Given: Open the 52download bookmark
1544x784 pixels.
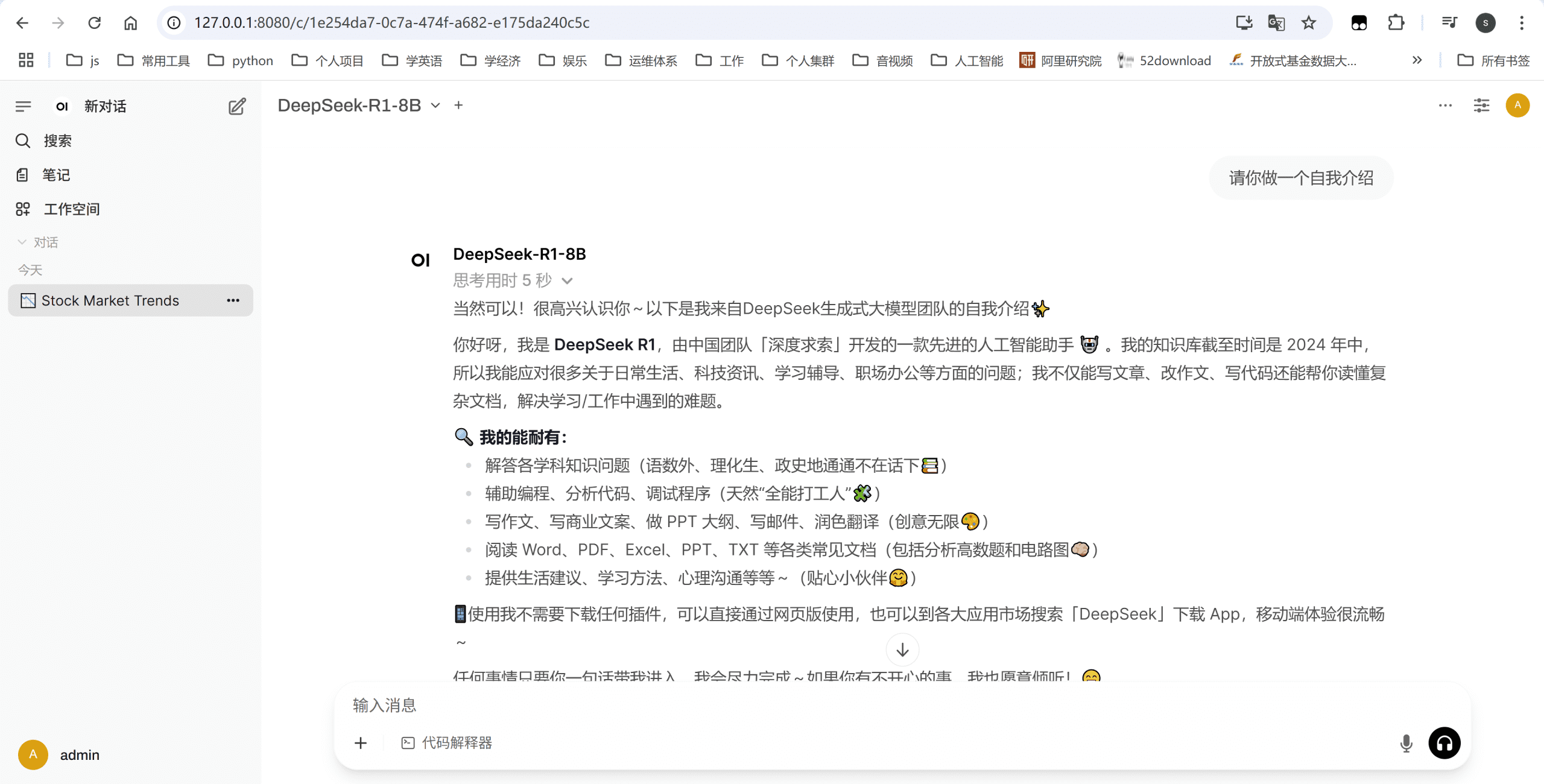Looking at the screenshot, I should [x=1164, y=60].
